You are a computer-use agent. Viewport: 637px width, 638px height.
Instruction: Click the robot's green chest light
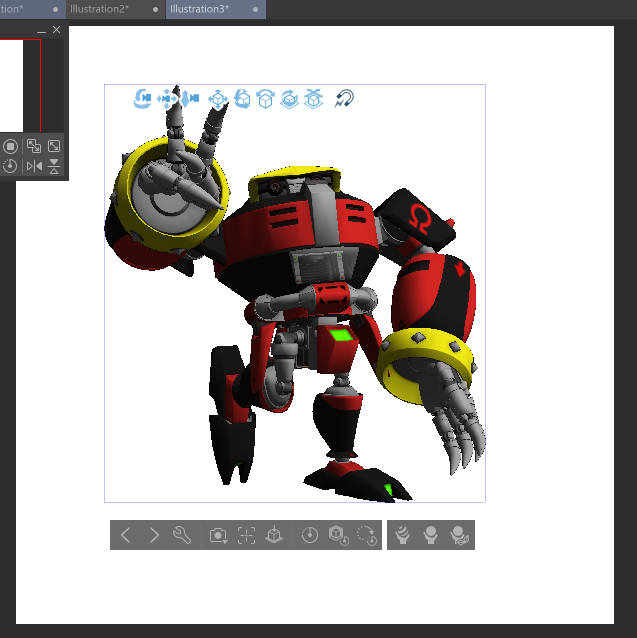click(x=340, y=335)
